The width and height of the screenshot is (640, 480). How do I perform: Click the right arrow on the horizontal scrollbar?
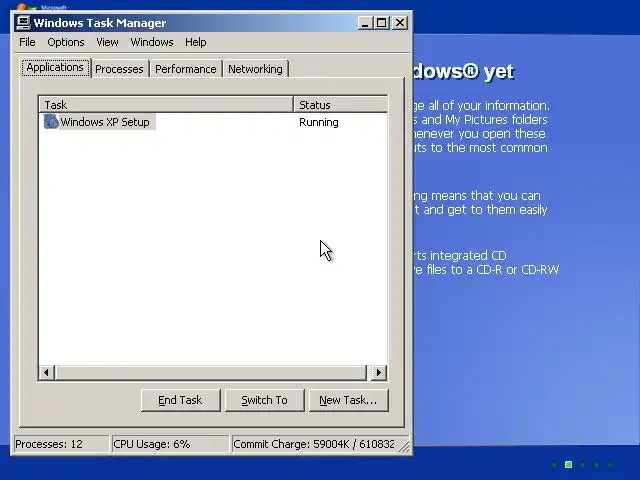[x=378, y=372]
